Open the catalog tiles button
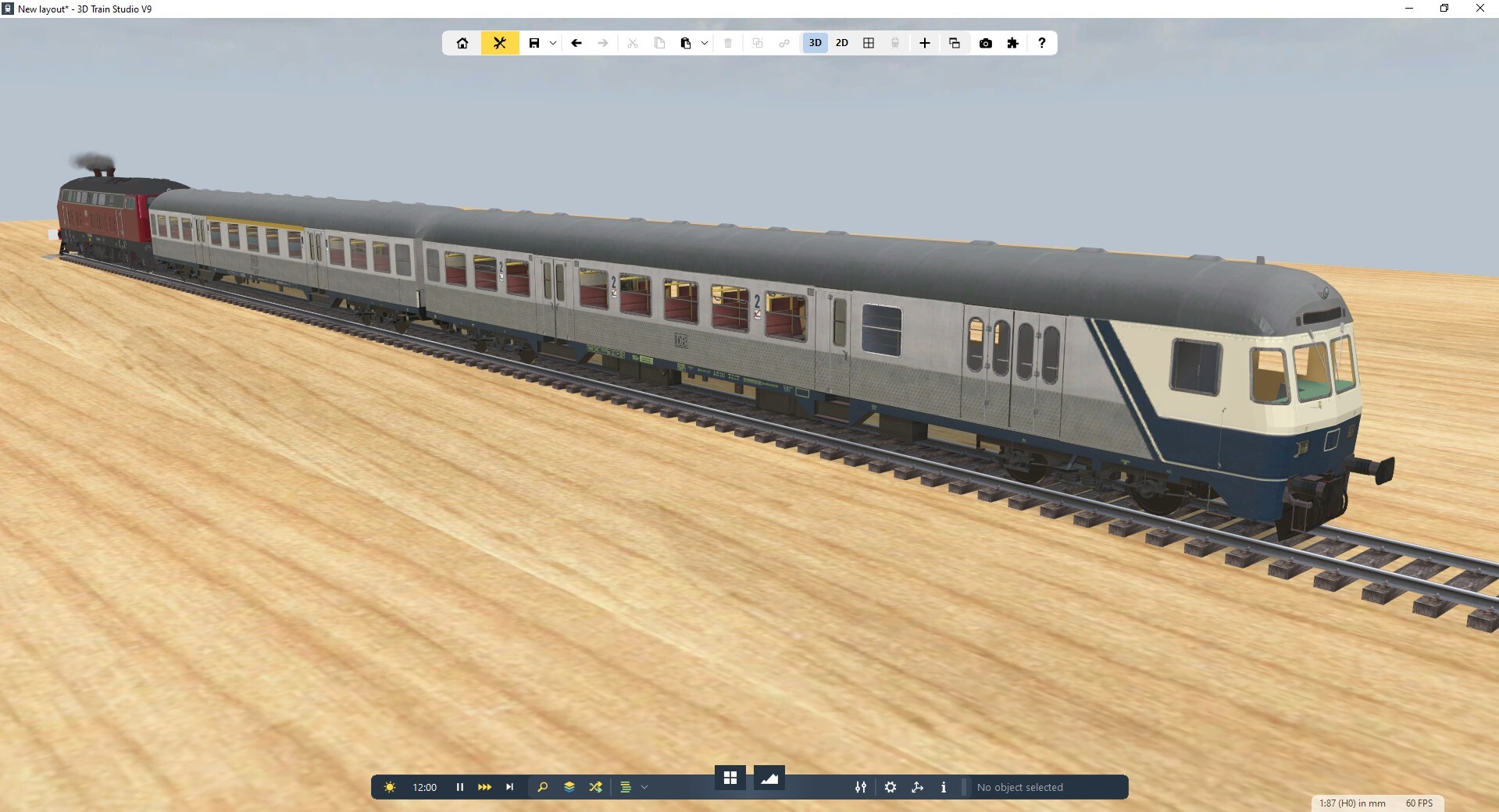Screen dimensions: 1499x812 [x=730, y=778]
